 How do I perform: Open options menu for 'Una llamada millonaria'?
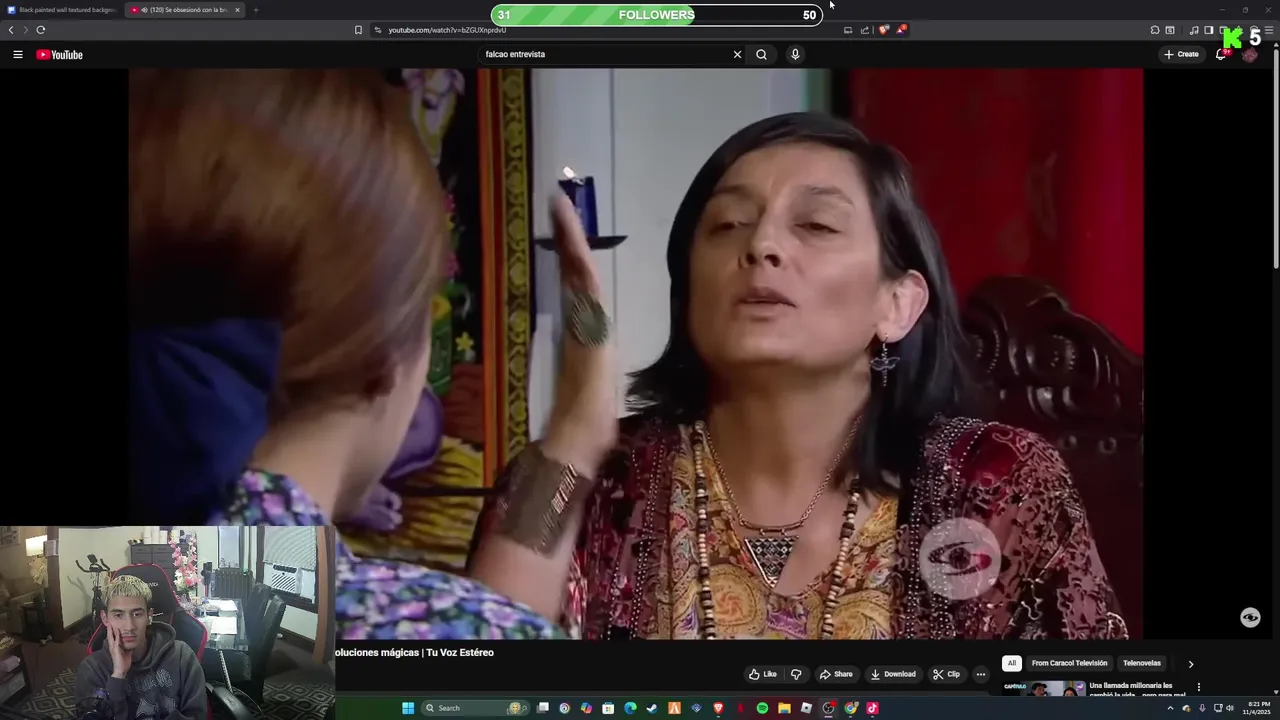pos(1198,687)
